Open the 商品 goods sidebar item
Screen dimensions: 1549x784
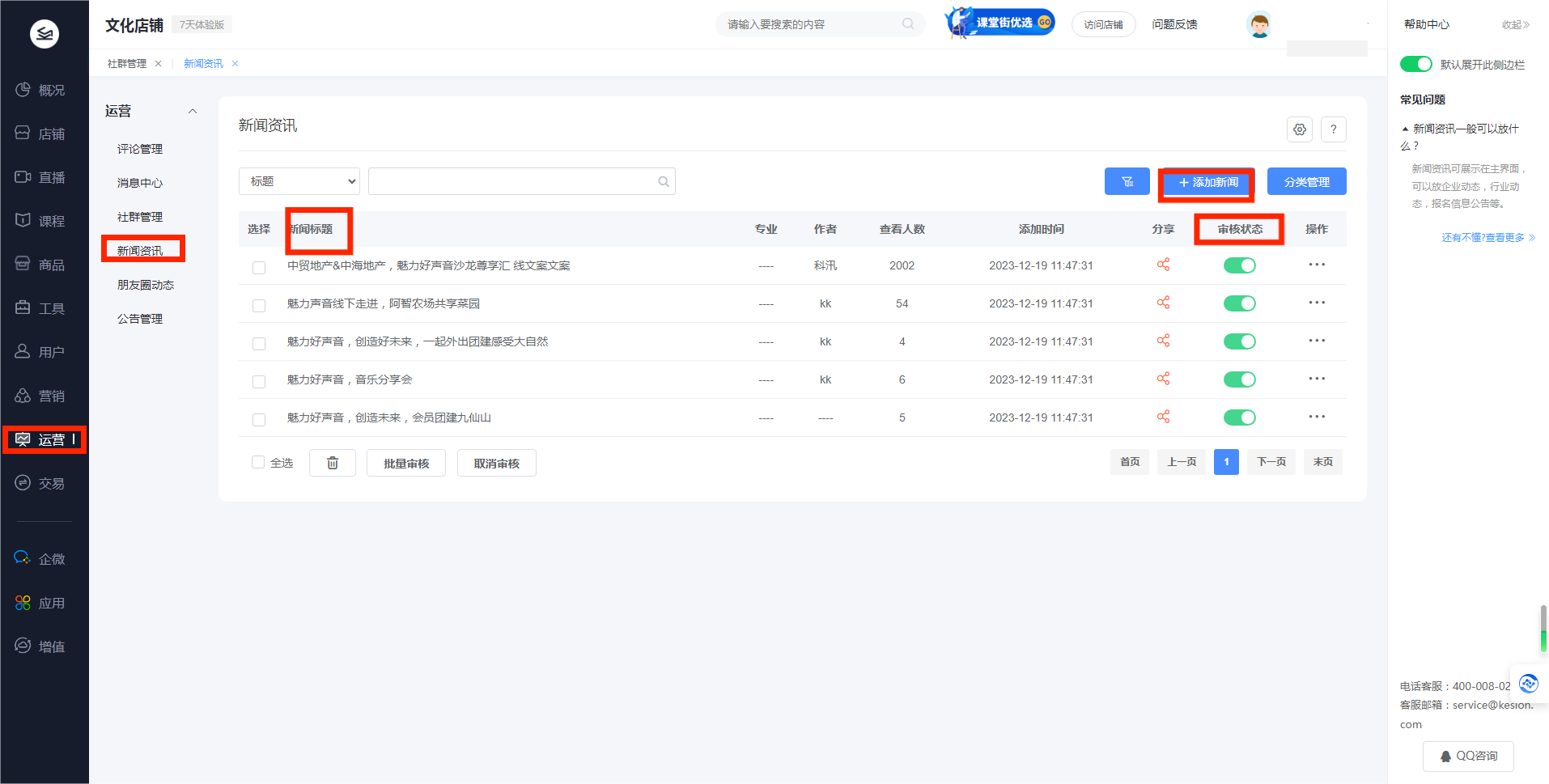(40, 265)
